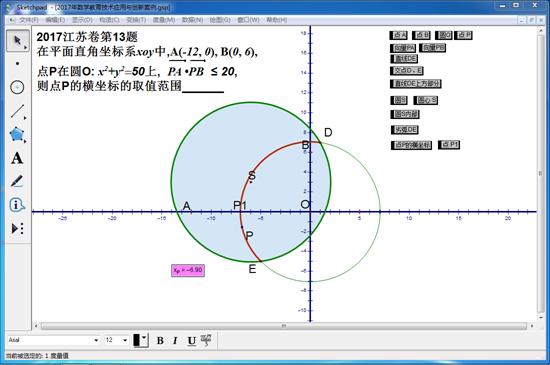Open the Arial font name dropdown

pyautogui.click(x=54, y=340)
